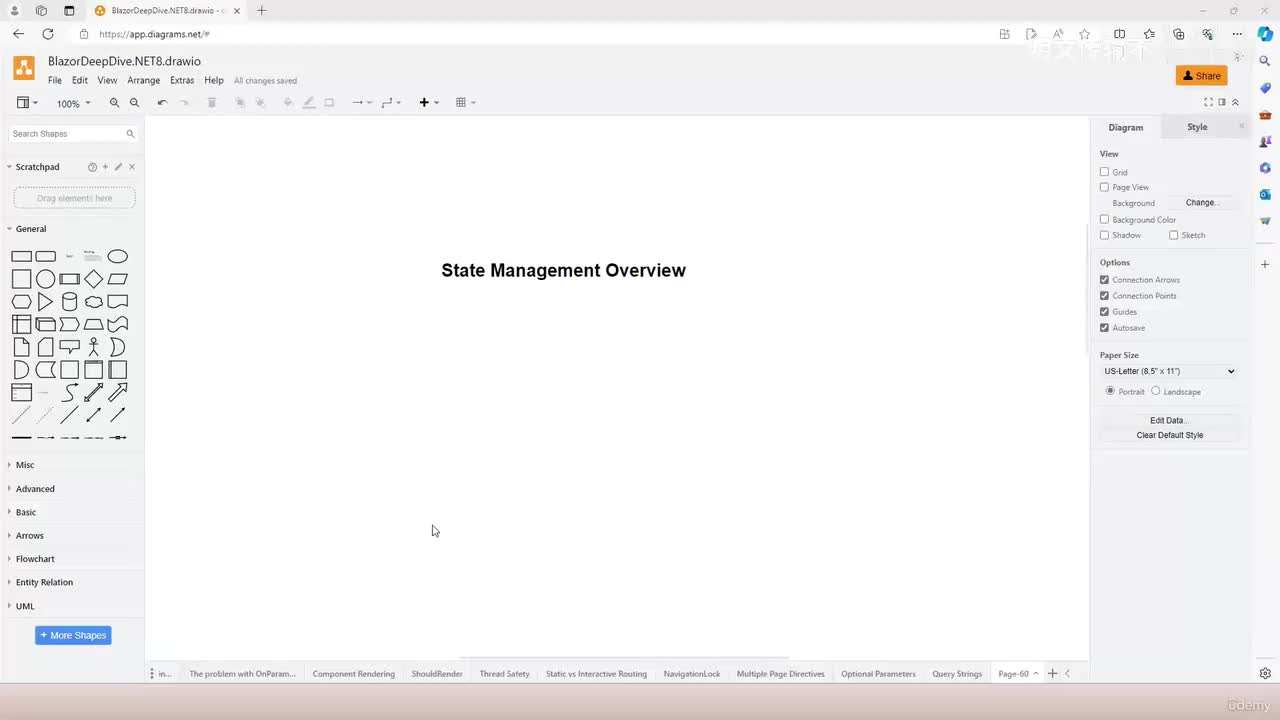Click the Shadow toolbar icon
The height and width of the screenshot is (720, 1280).
pos(329,102)
